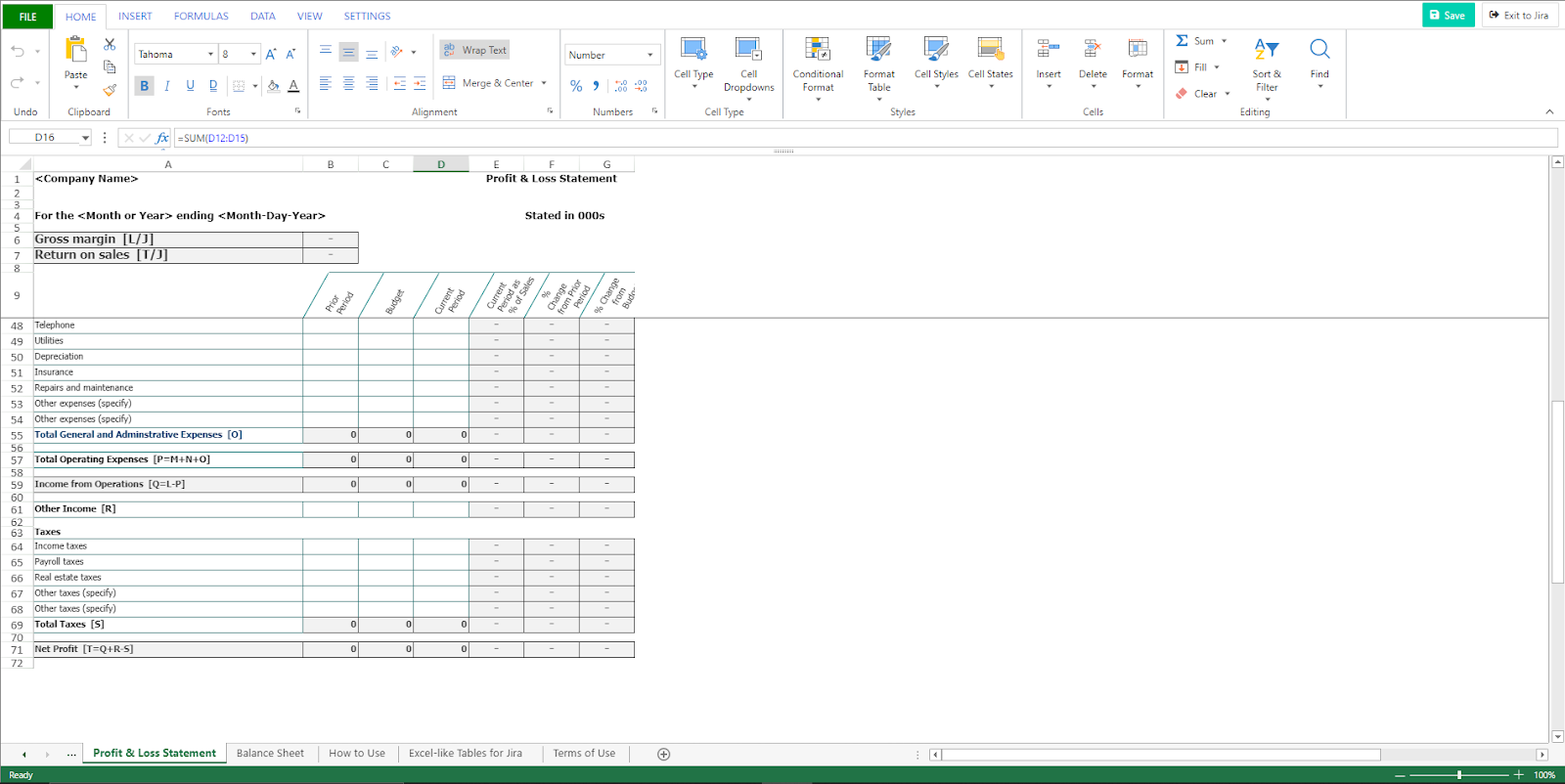Center text horizontally

pyautogui.click(x=348, y=84)
